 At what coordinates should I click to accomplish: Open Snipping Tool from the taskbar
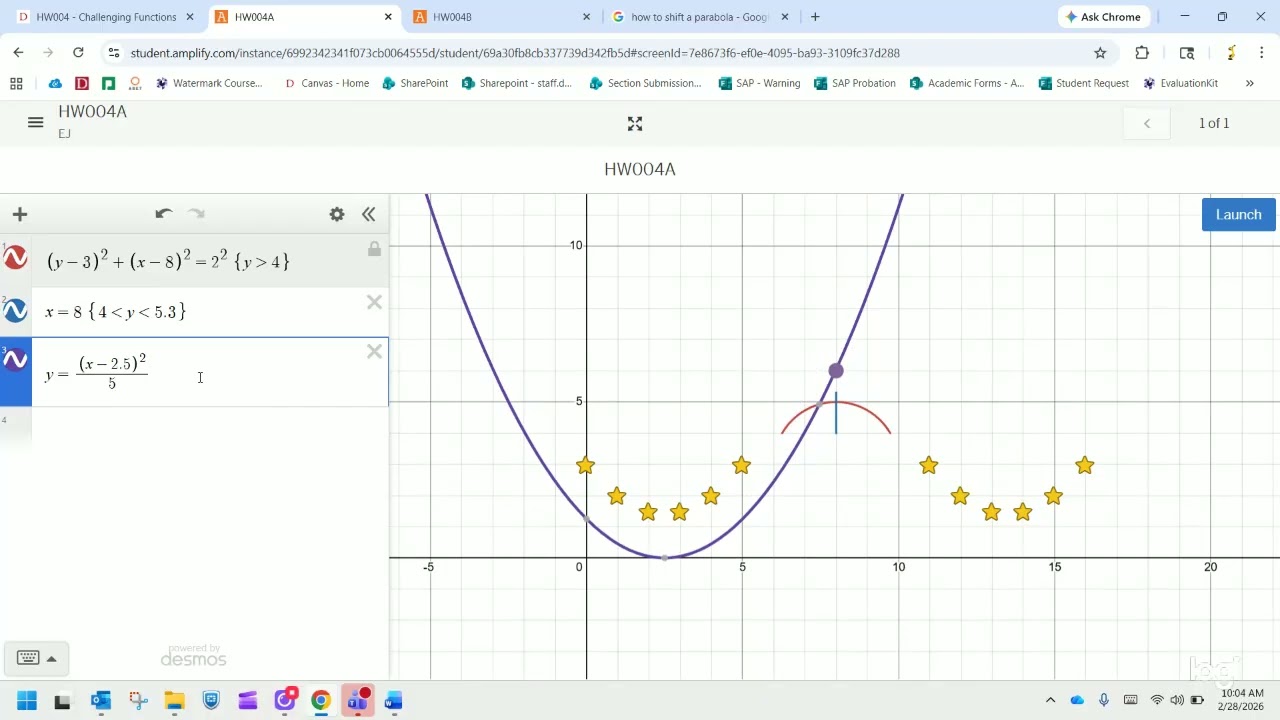click(x=138, y=701)
